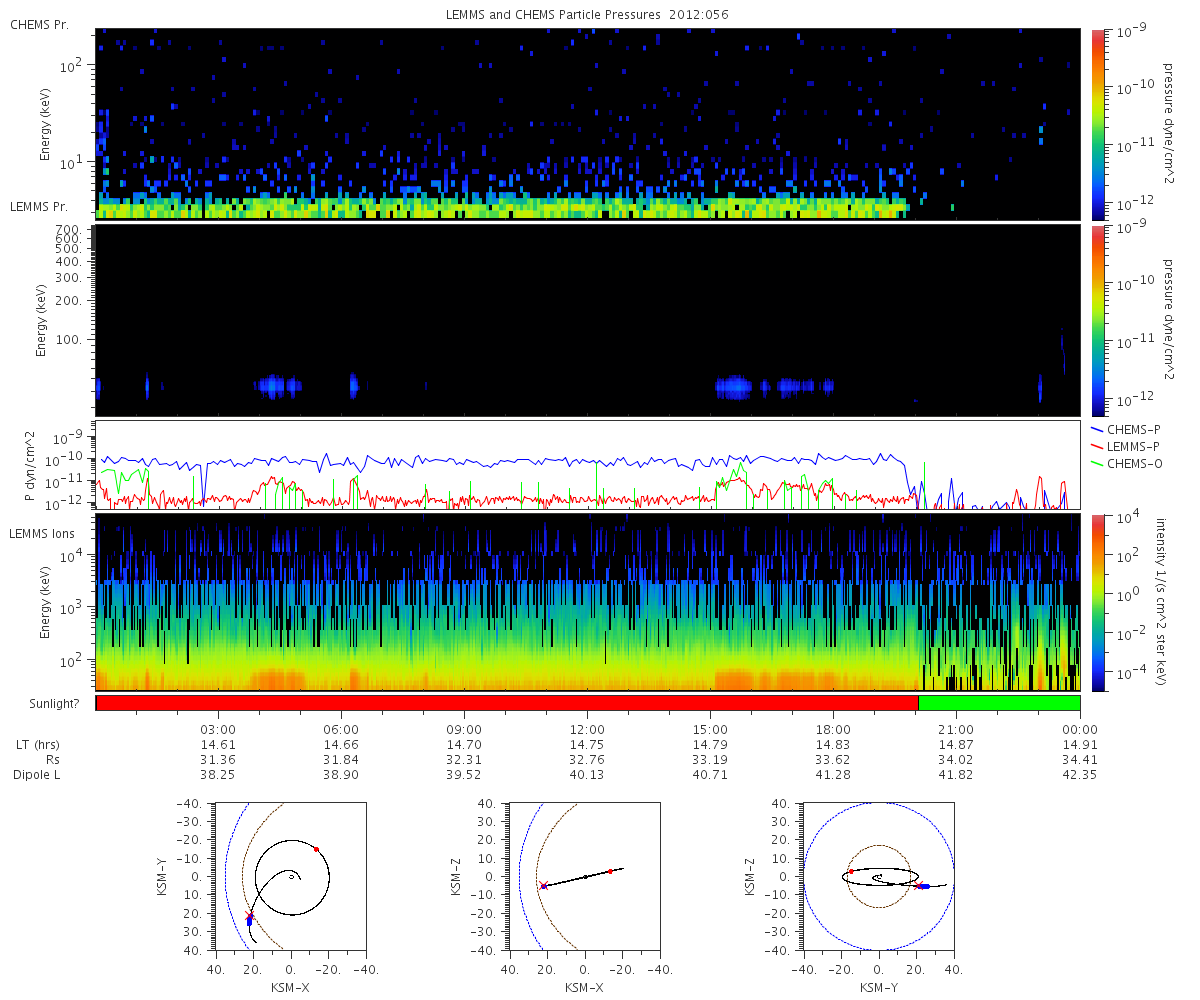The height and width of the screenshot is (1000, 1200).
Task: Click the Dipole L row label
Action: pos(38,775)
